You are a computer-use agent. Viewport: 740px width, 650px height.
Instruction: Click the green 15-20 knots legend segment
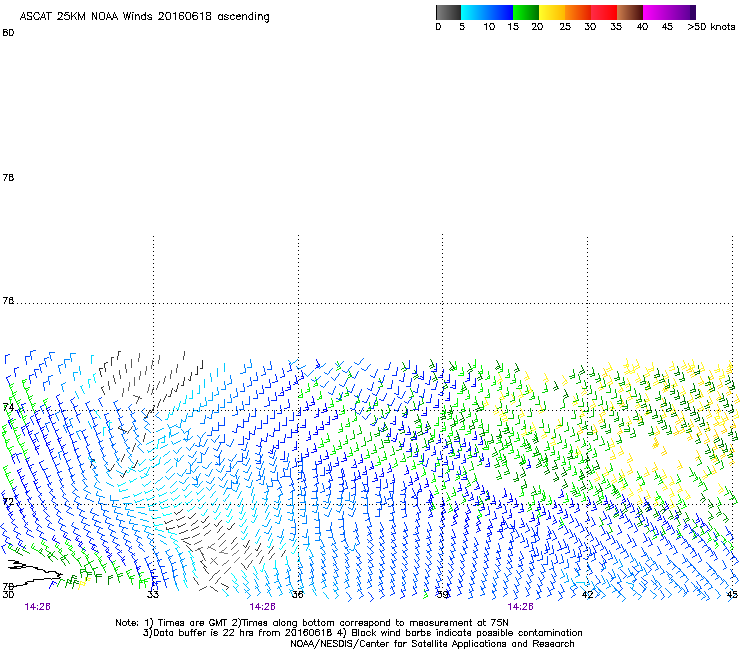pyautogui.click(x=526, y=12)
